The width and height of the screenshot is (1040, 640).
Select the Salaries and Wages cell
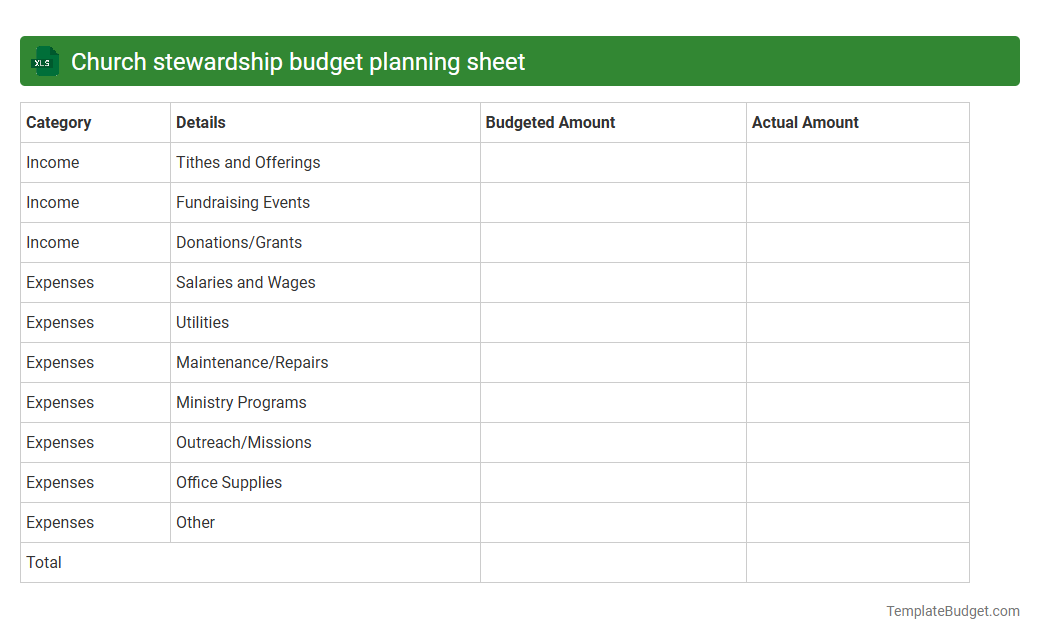pos(245,282)
